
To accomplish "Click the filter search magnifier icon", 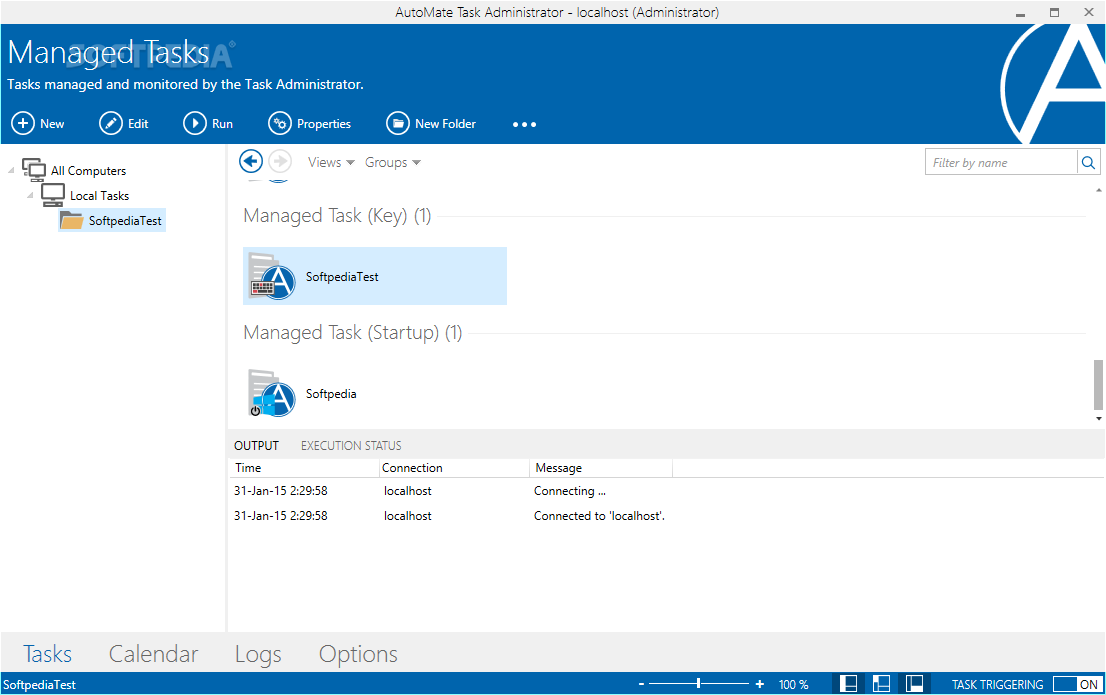I will click(1088, 162).
